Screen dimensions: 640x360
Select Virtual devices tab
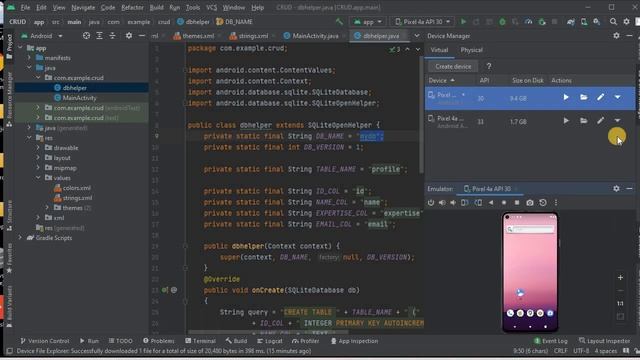pyautogui.click(x=439, y=50)
